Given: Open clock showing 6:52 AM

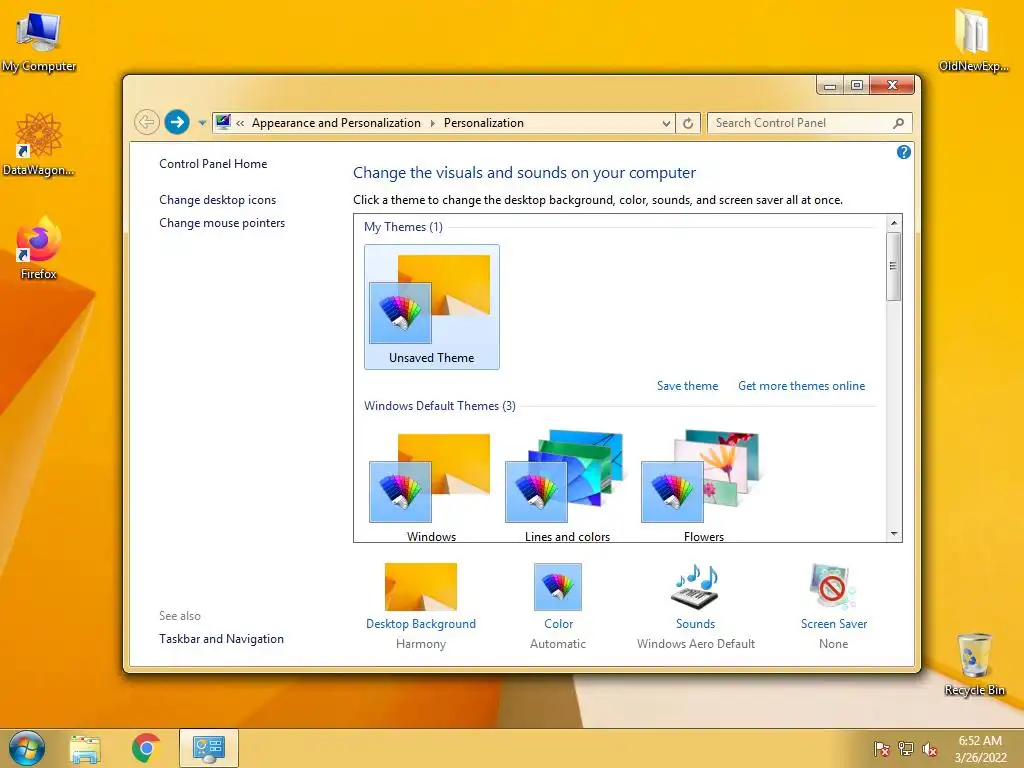Looking at the screenshot, I should [x=980, y=749].
